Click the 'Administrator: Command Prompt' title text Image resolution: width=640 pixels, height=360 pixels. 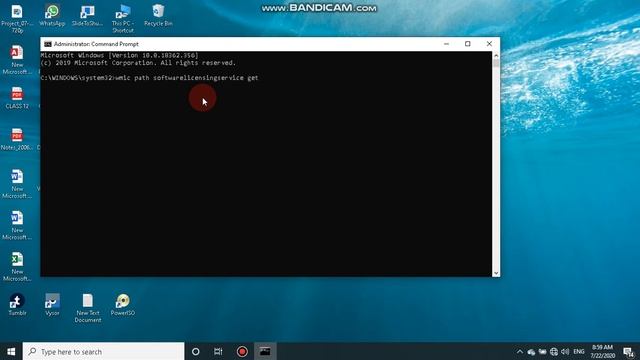(x=96, y=44)
